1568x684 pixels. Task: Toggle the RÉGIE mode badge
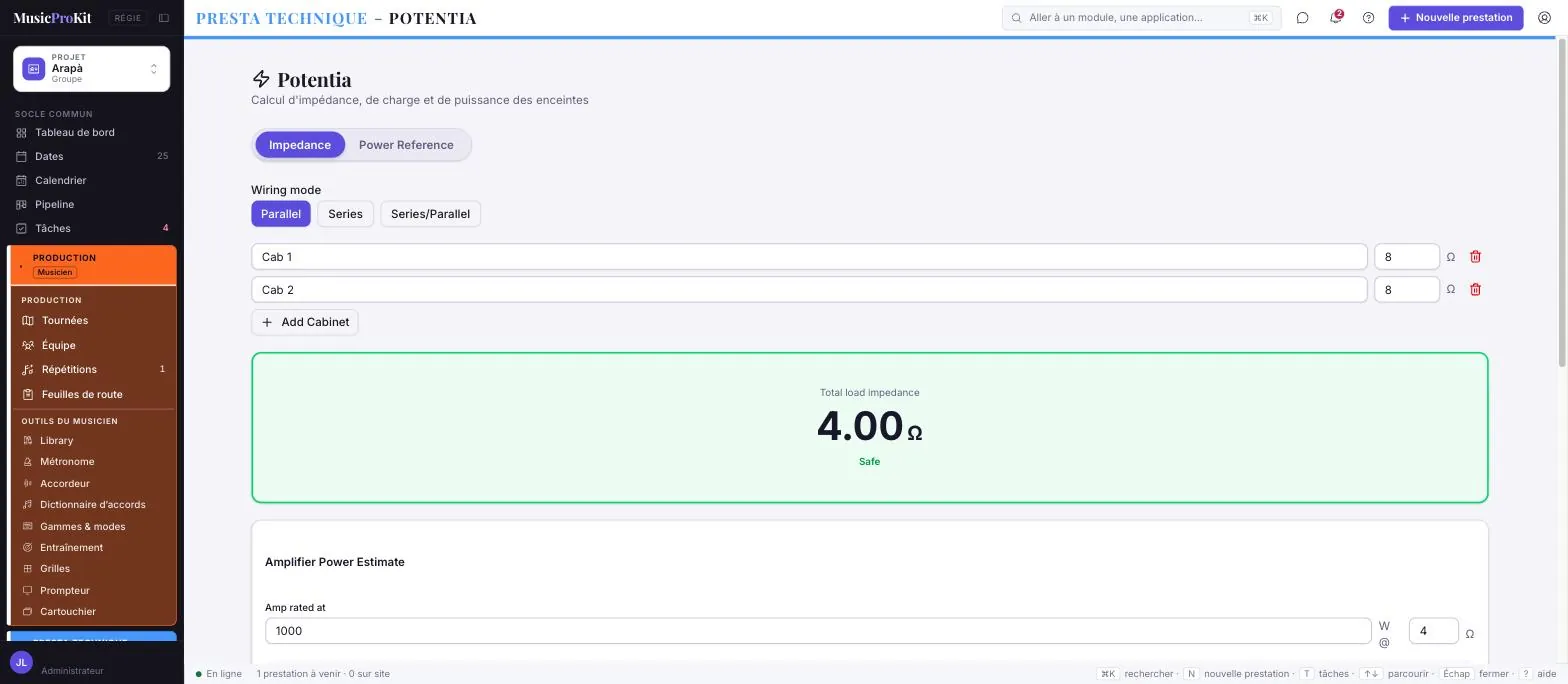(127, 18)
